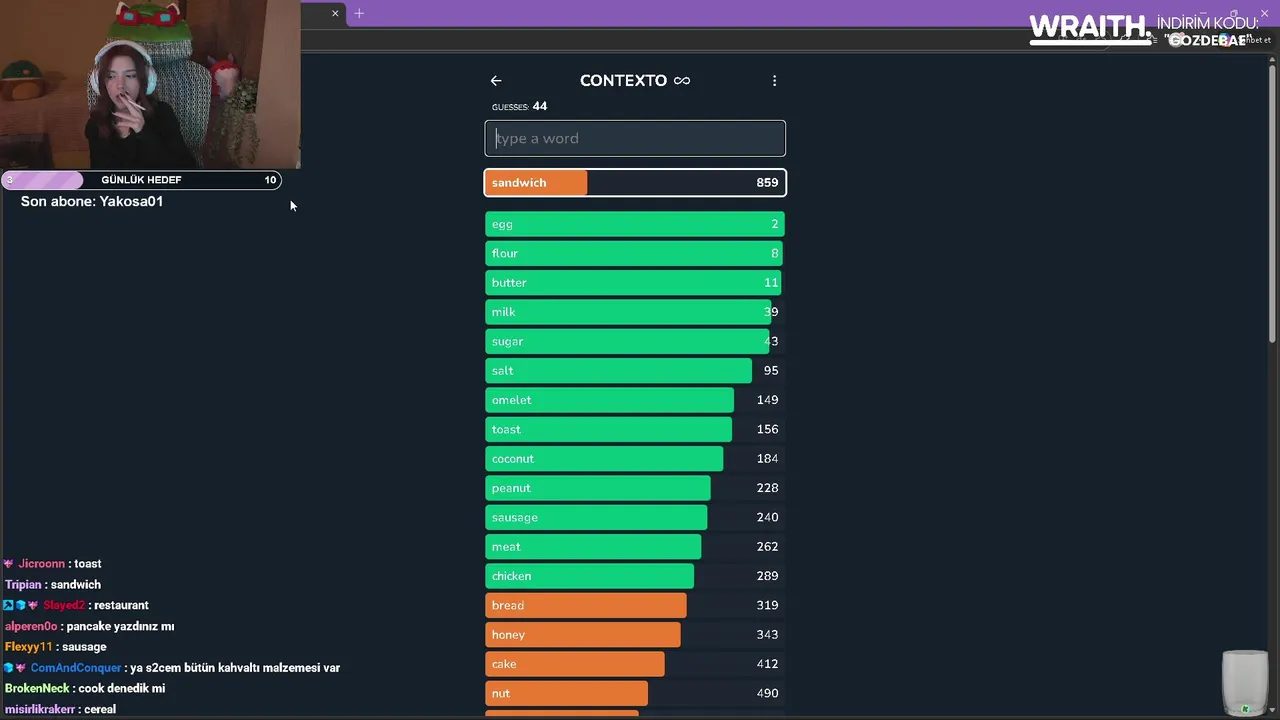Image resolution: width=1280 pixels, height=720 pixels.
Task: Click the bread guess row
Action: click(635, 605)
